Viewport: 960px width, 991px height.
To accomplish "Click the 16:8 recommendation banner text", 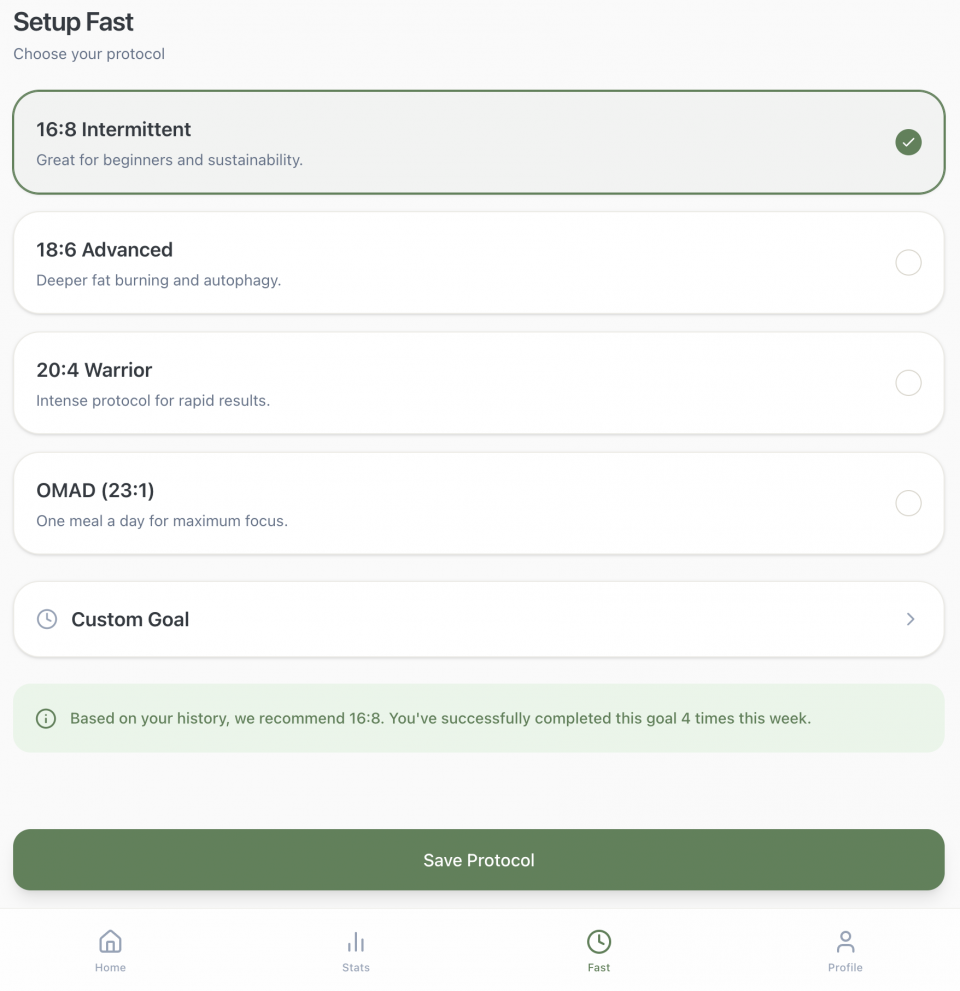I will pyautogui.click(x=440, y=719).
